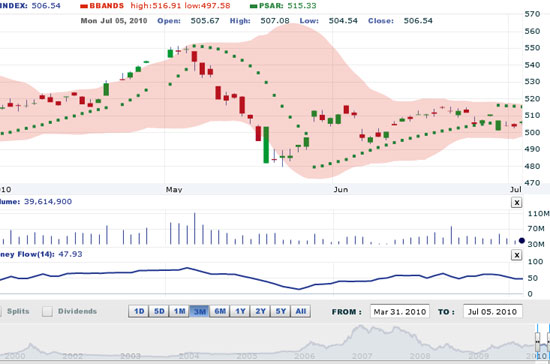Click the May label on the chart axis

(x=174, y=189)
